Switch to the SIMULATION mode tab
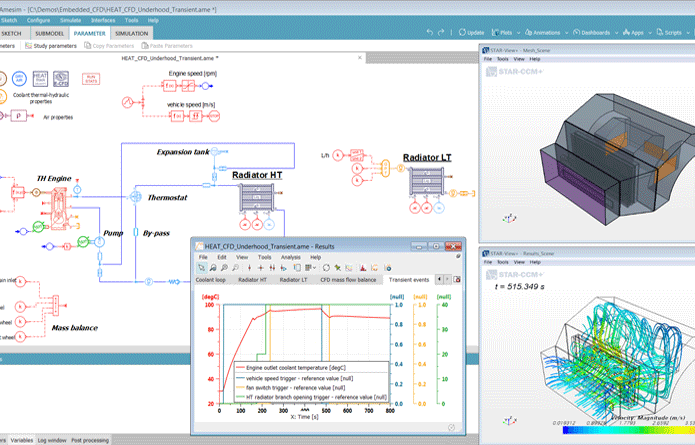Screen dimensions: 695x445 pyautogui.click(x=132, y=33)
